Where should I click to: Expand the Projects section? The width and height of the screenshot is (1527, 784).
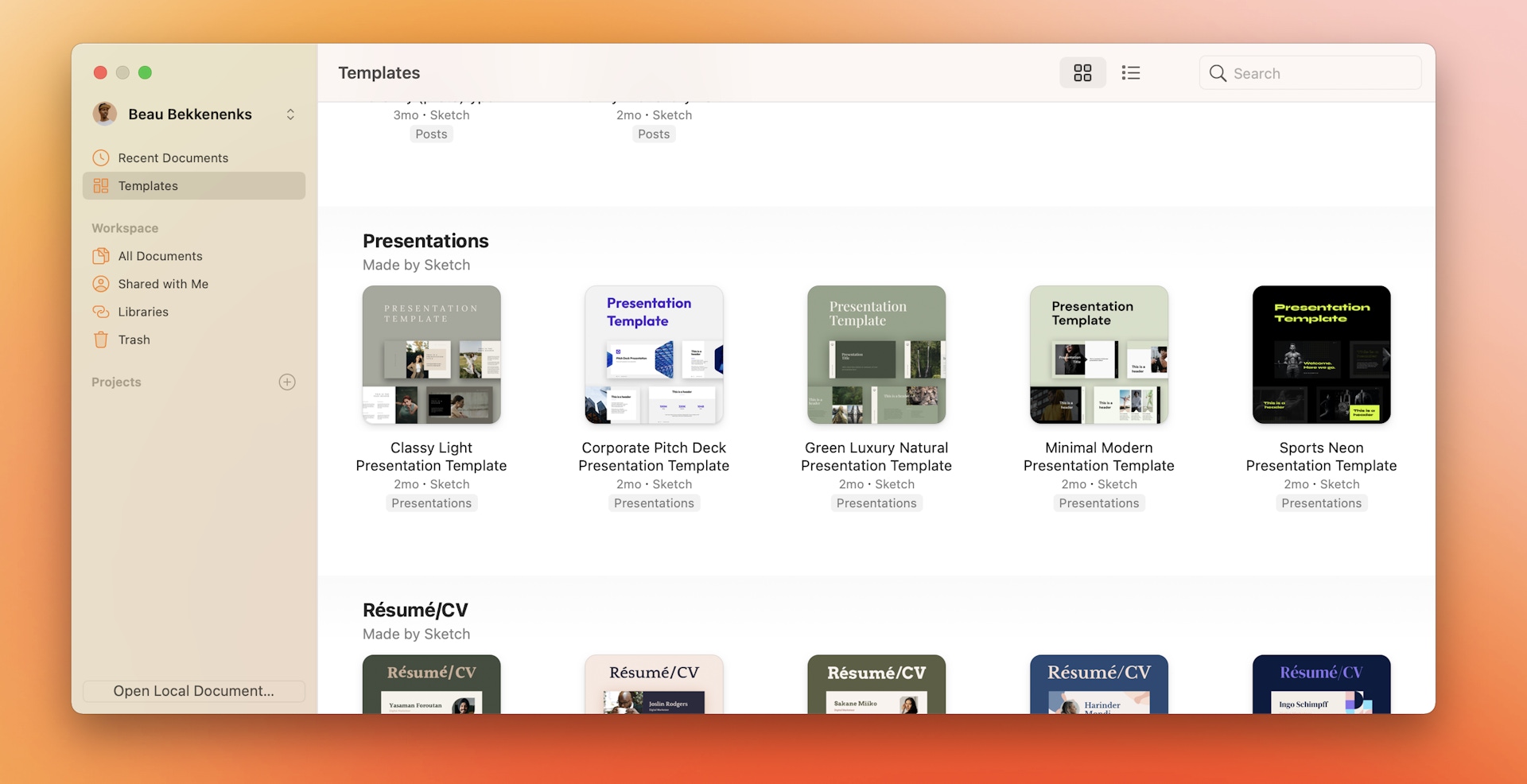(x=115, y=382)
